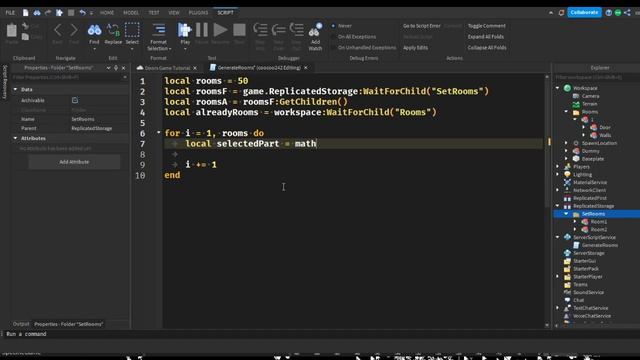
Task: Collapse the Attributes section in Properties
Action: pos(16,138)
